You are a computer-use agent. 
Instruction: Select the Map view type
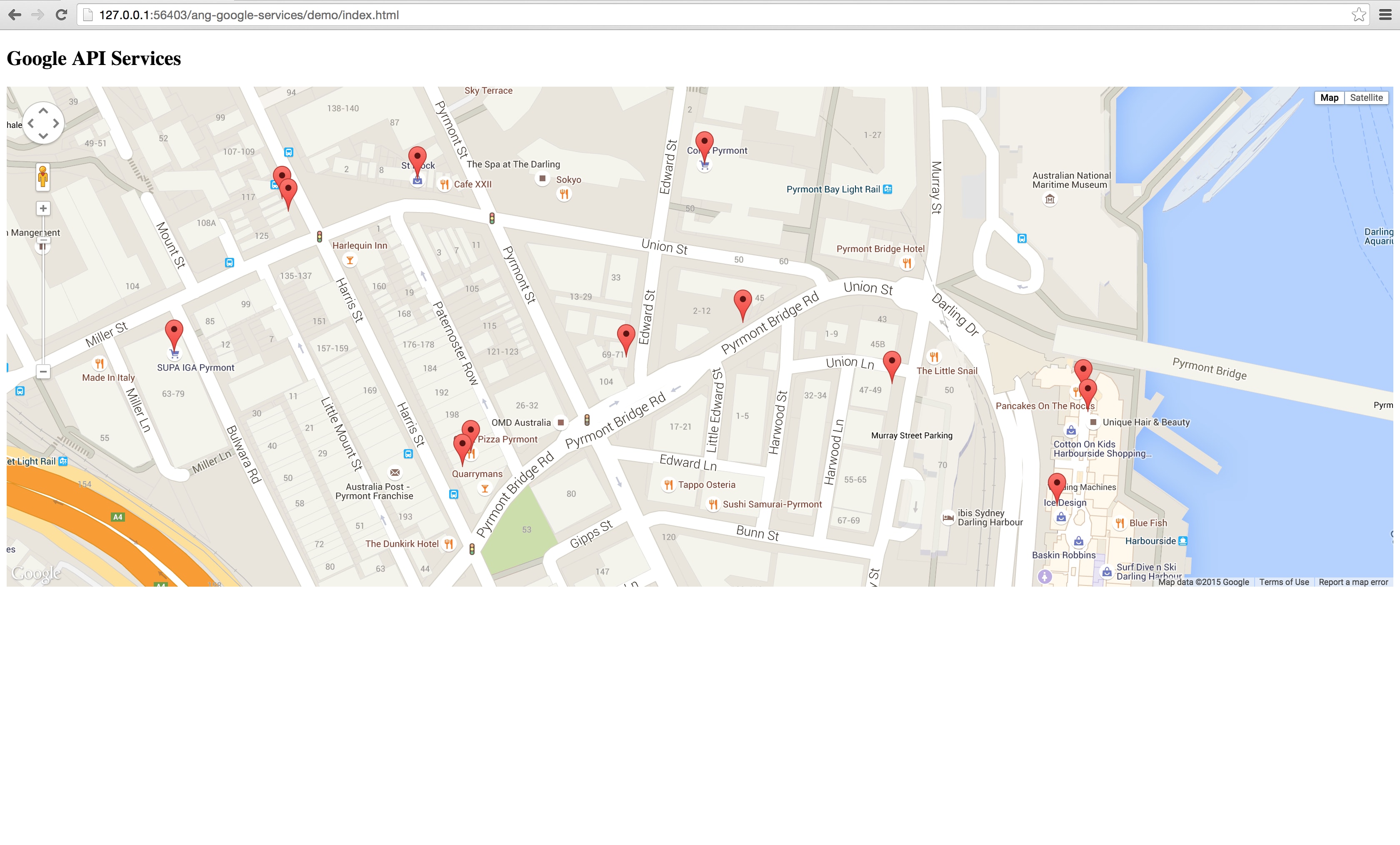pos(1329,98)
